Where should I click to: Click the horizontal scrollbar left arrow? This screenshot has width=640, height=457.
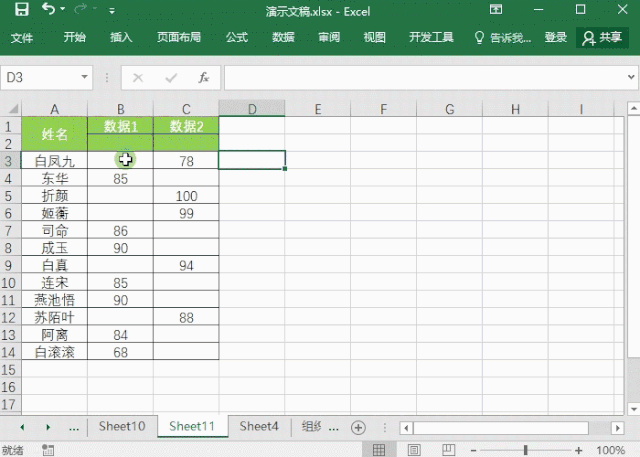(x=406, y=428)
